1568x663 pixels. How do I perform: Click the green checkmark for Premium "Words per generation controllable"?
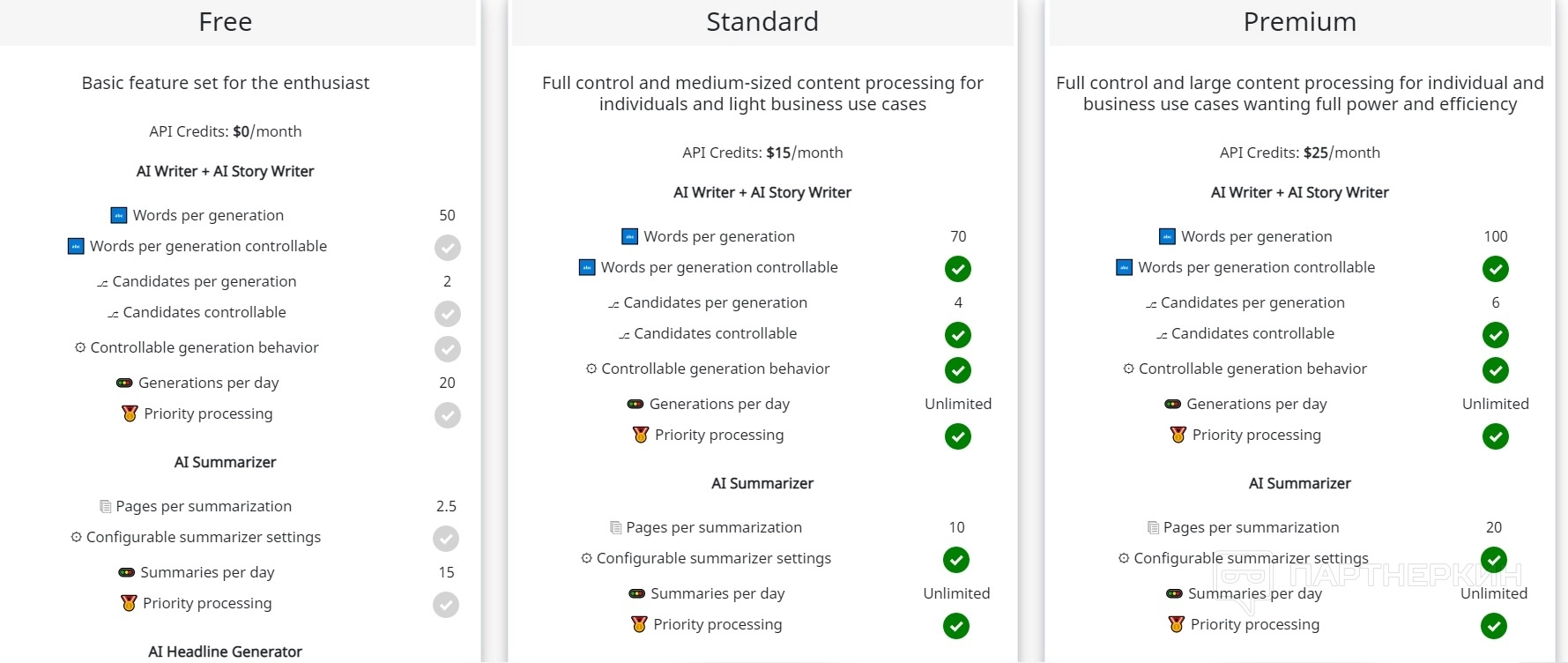coord(1495,269)
